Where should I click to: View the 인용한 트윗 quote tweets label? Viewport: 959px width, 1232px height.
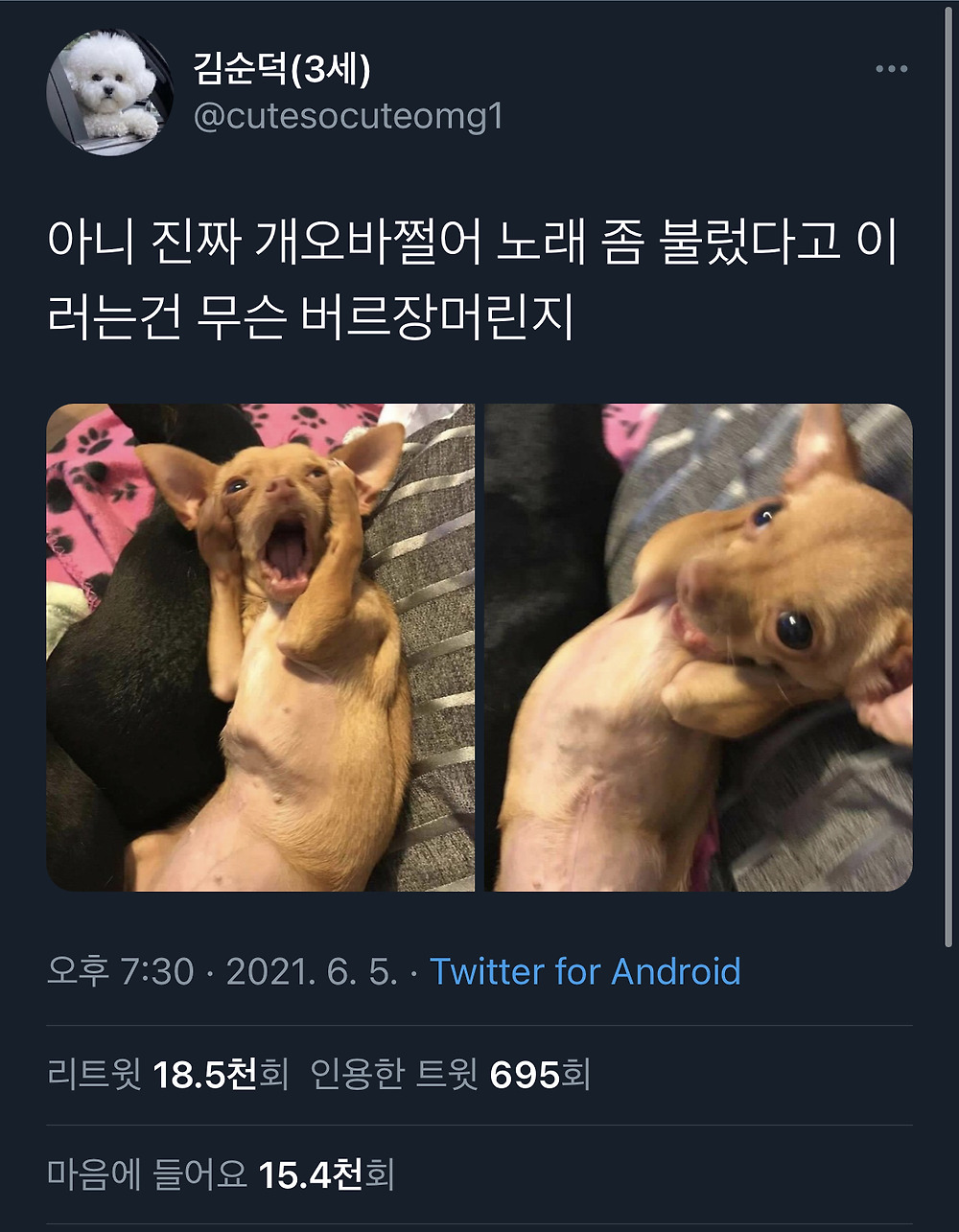[394, 1075]
